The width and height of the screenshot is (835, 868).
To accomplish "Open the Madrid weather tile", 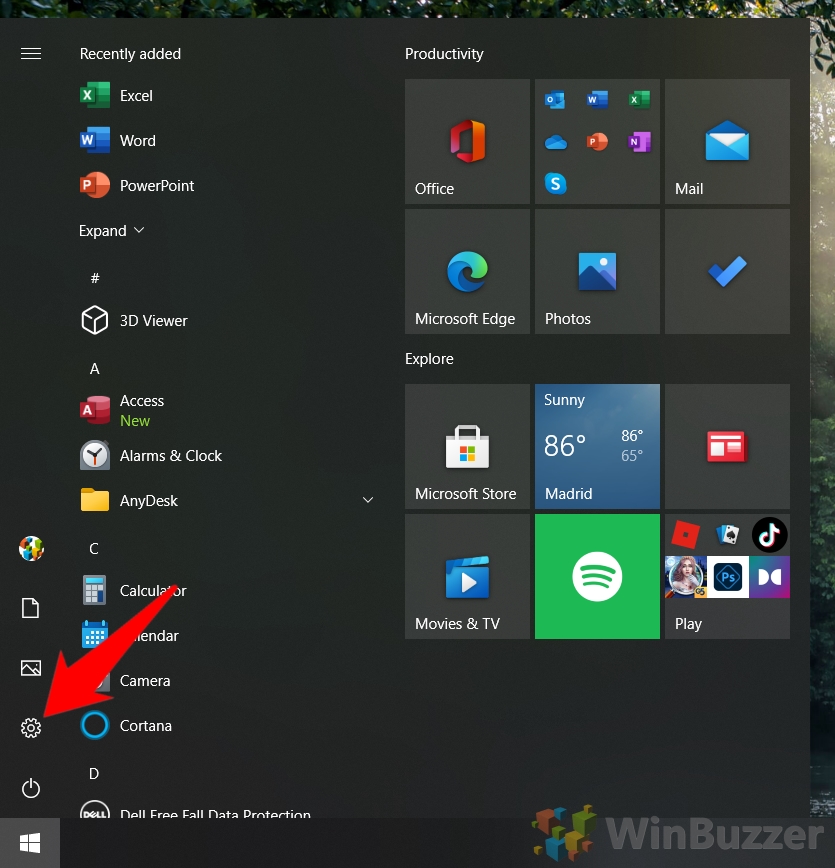I will [x=597, y=446].
